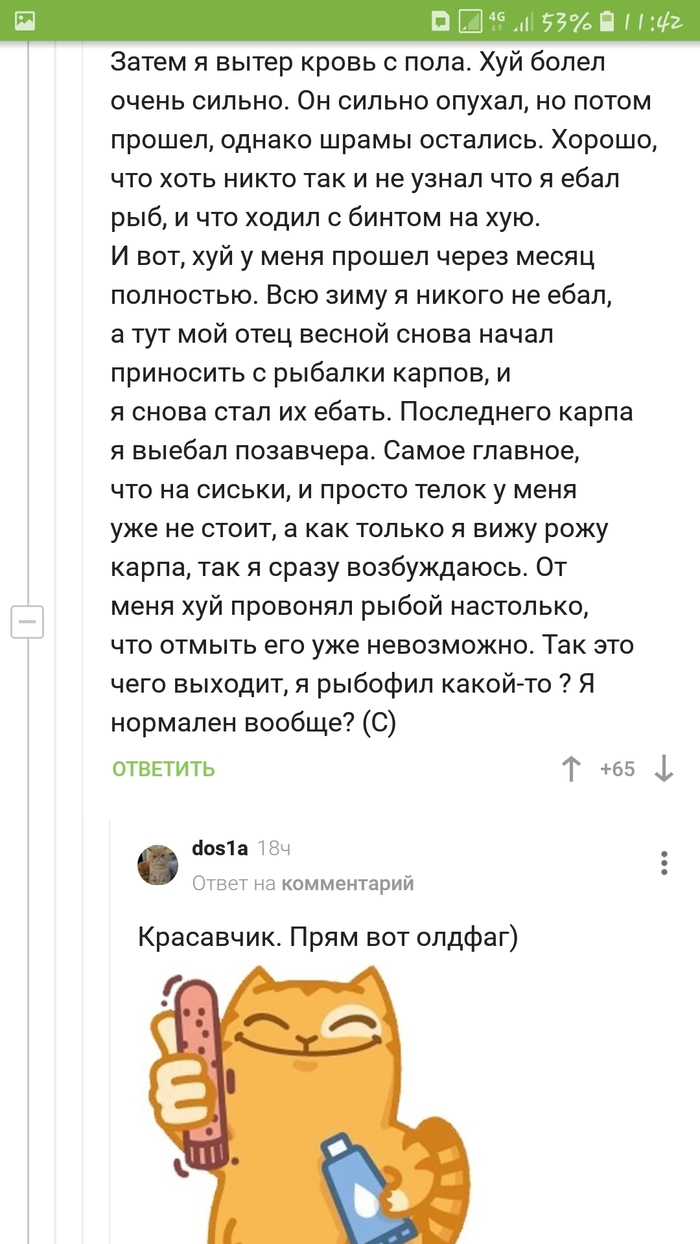Follow the 'Ответ на комментарий' link

tap(303, 883)
